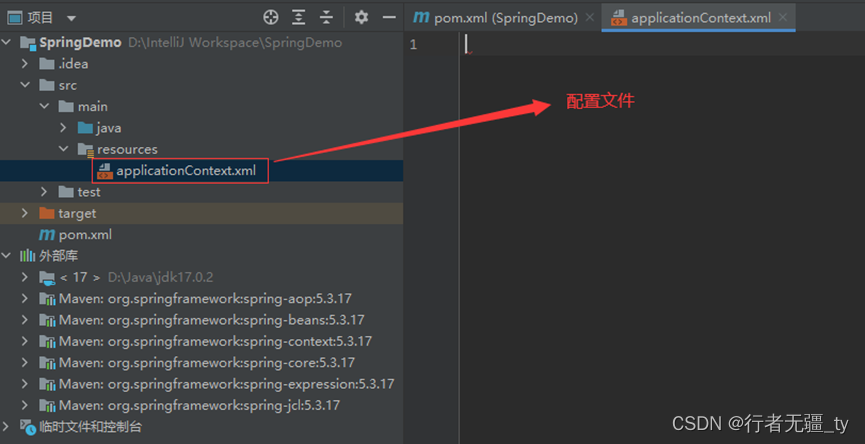Click the Select Opened File locate icon

pos(271,18)
